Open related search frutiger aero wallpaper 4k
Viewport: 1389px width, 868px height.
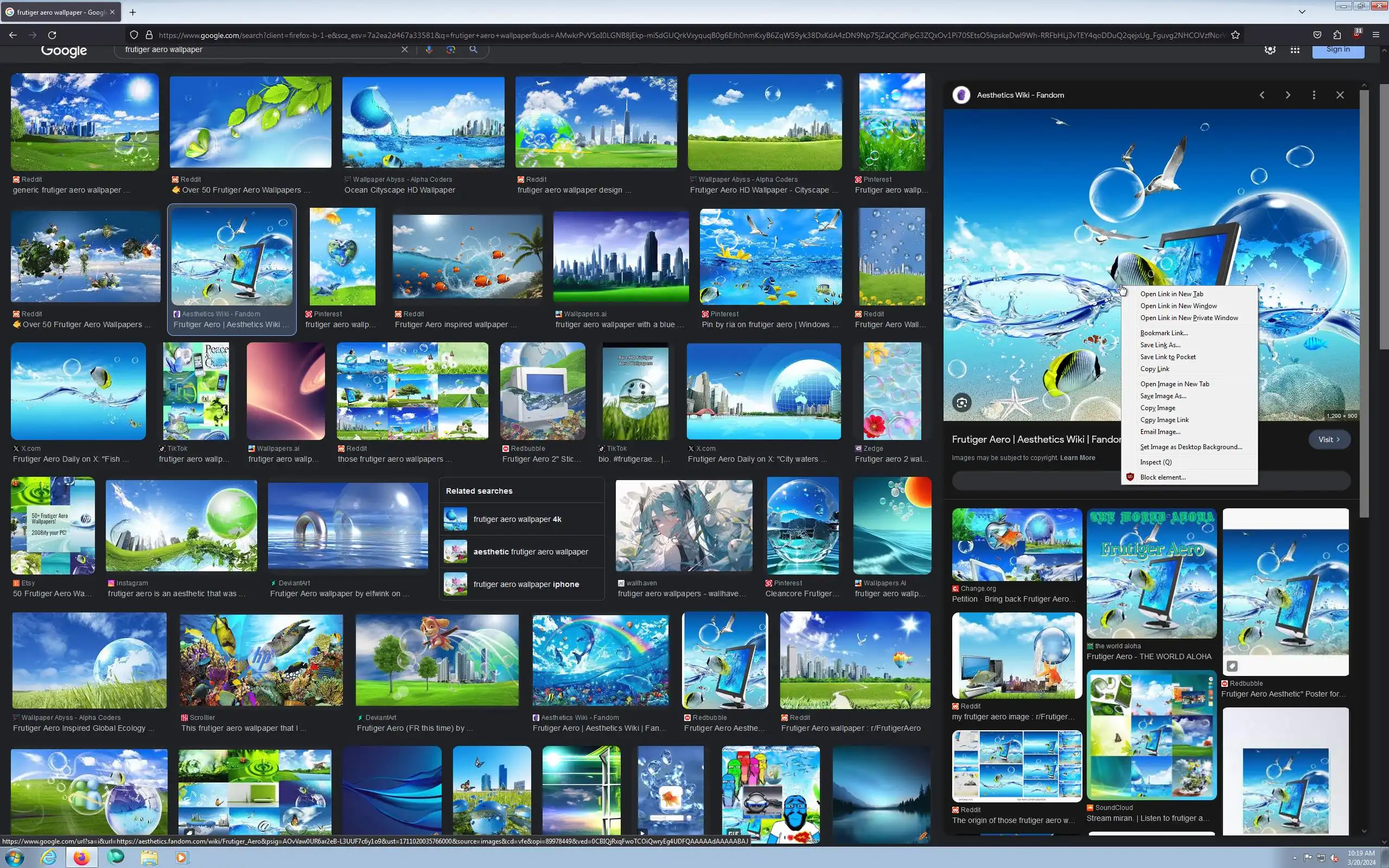[x=517, y=519]
